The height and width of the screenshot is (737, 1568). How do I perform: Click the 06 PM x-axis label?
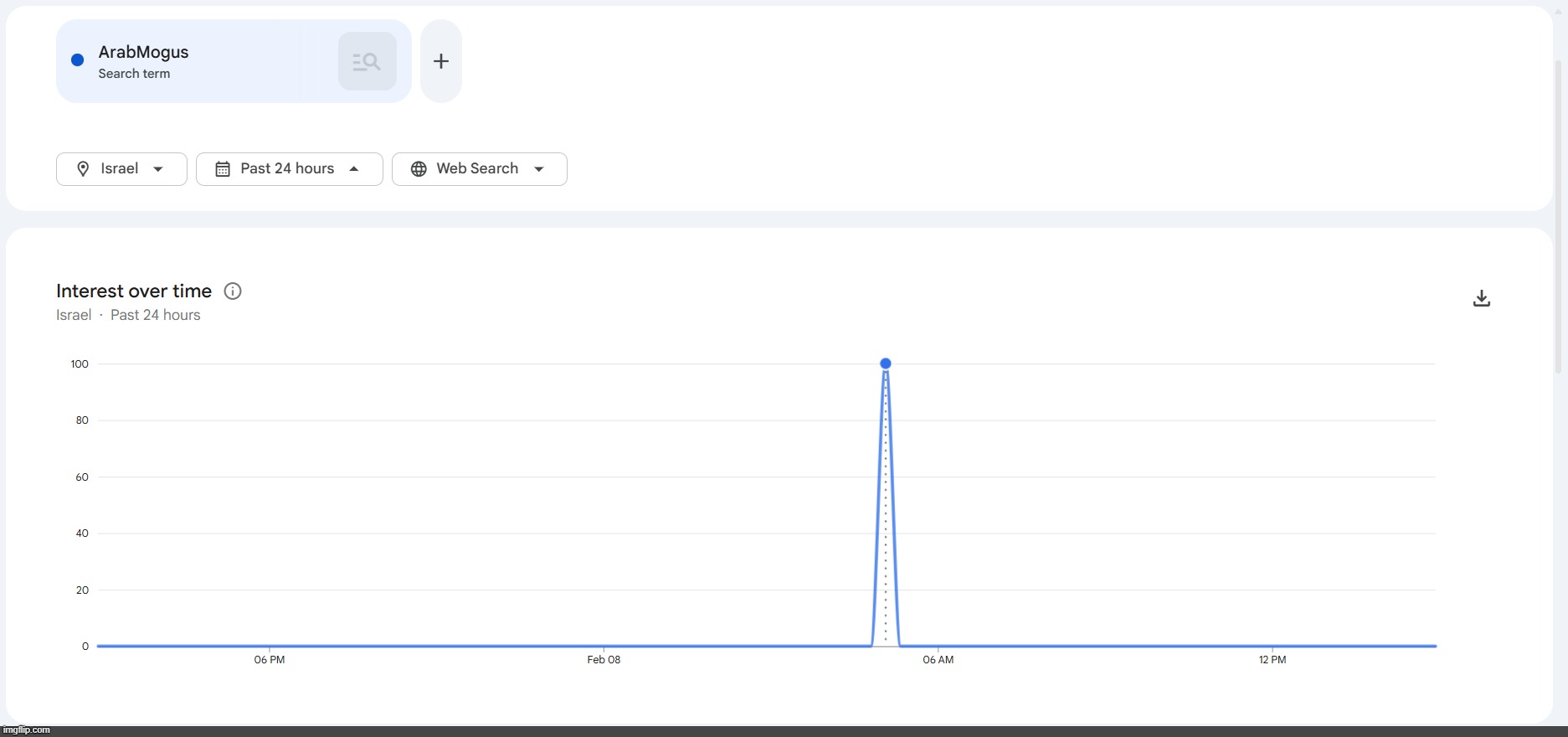coord(270,660)
